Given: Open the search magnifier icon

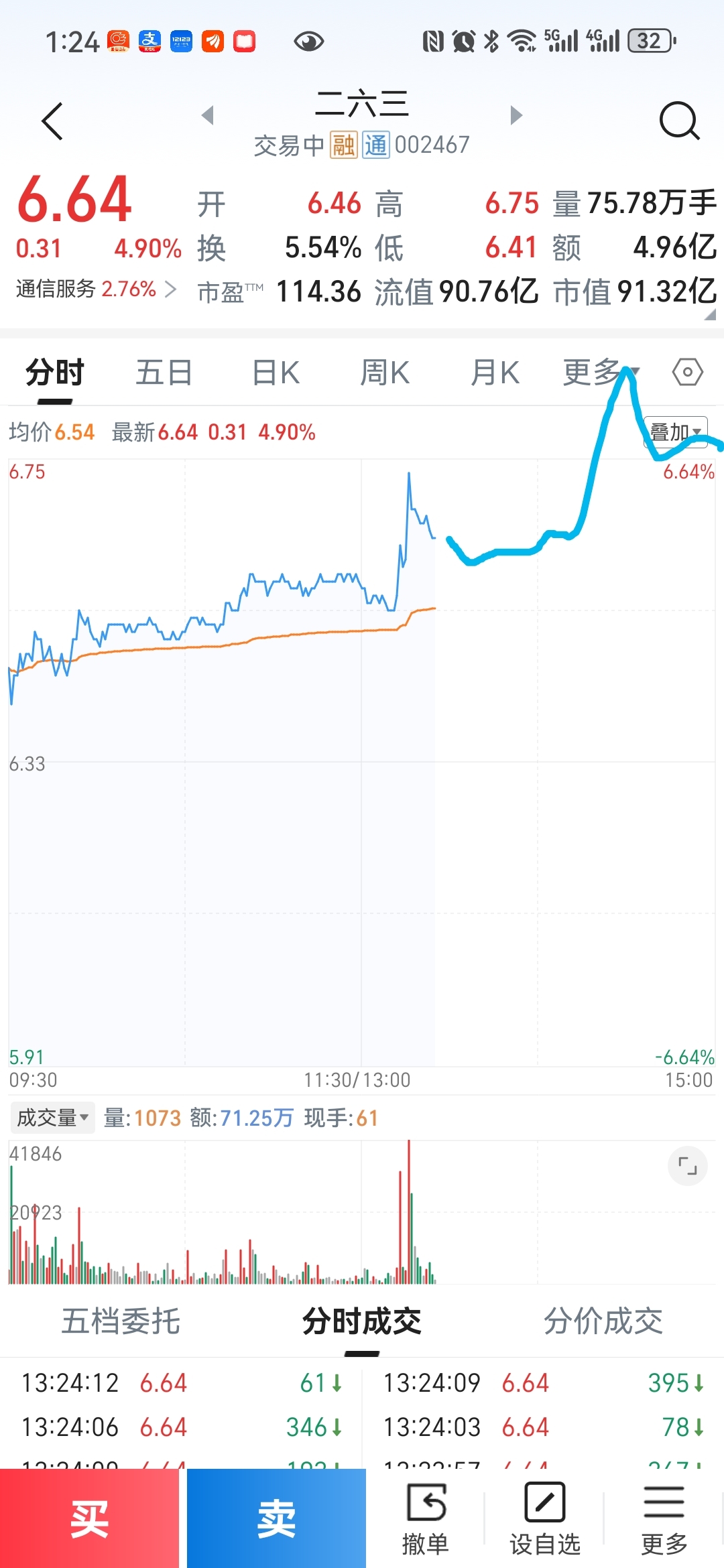Looking at the screenshot, I should click(x=680, y=121).
